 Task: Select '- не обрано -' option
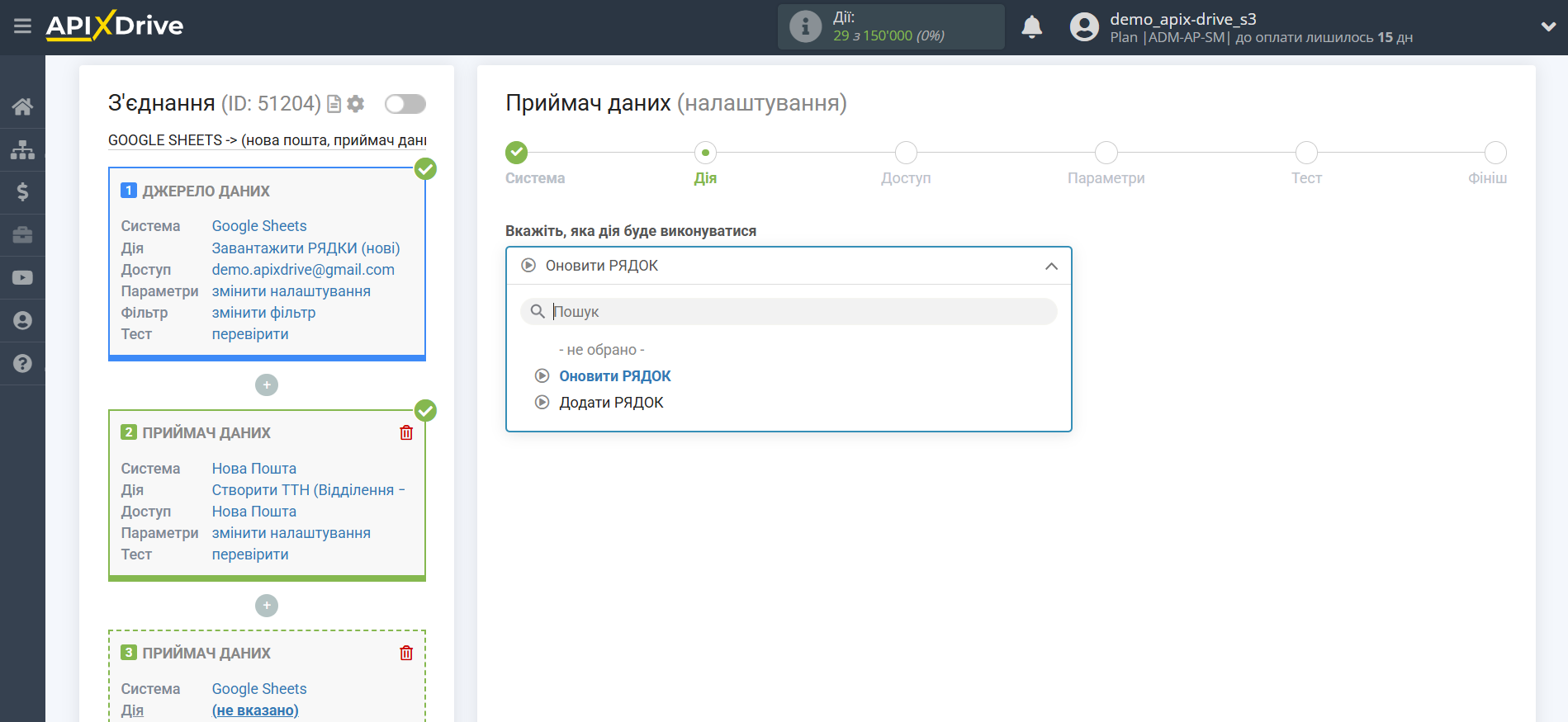[601, 350]
